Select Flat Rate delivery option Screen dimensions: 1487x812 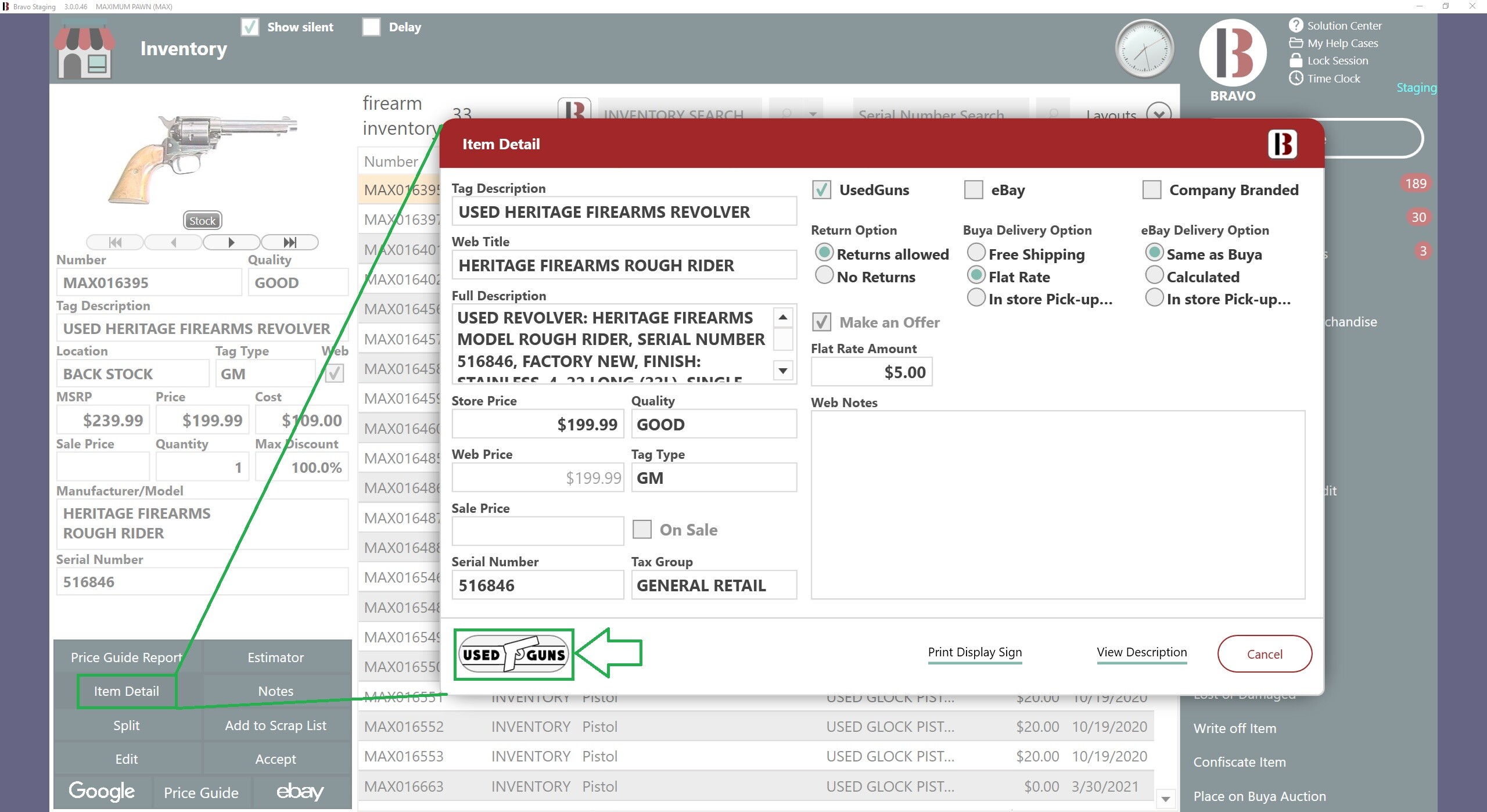[976, 275]
